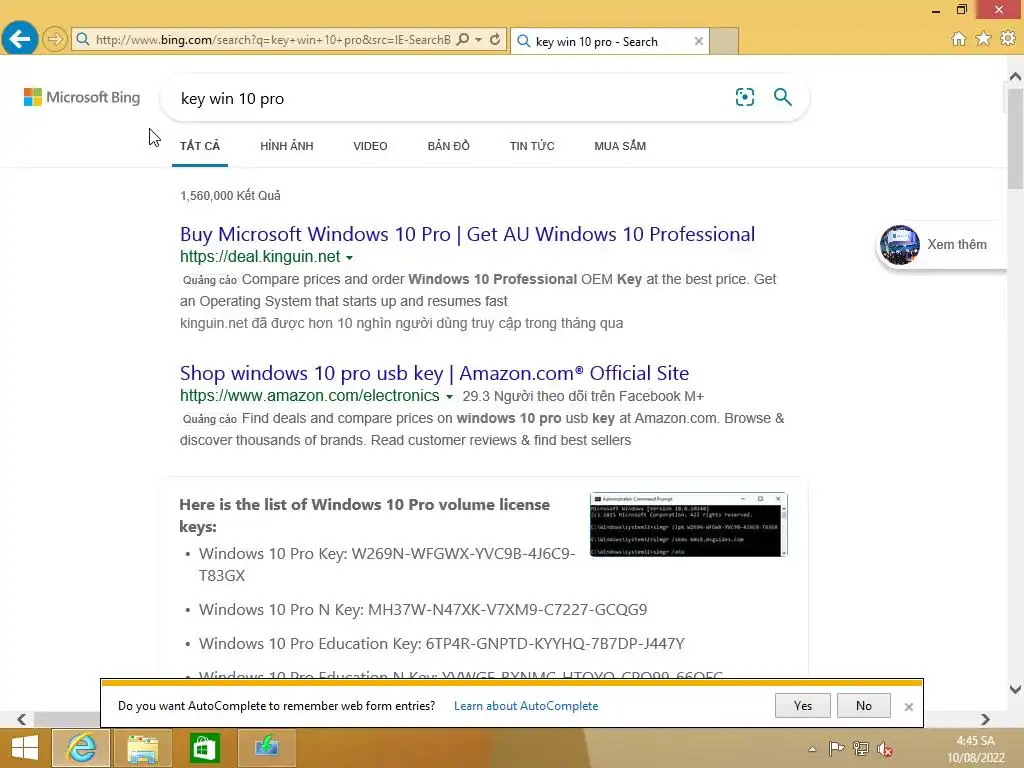Click the Windows 10 Pro Key W269N line
1024x768 pixels.
click(387, 564)
